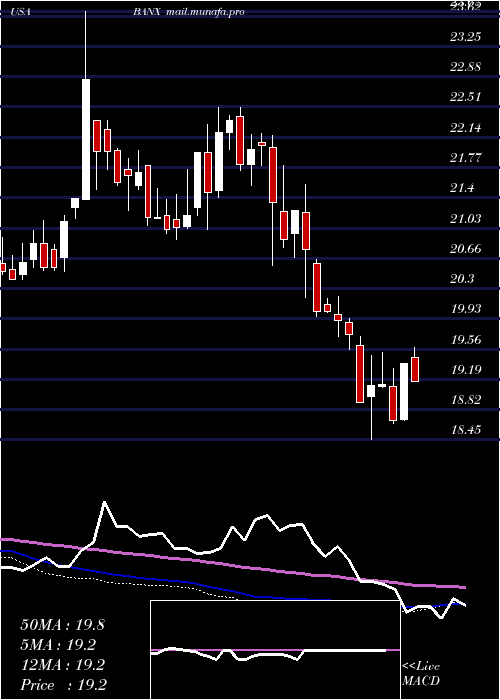Screen dimensions: 500x700
Task: Click the 21.03 price axis label
Action: [466, 218]
